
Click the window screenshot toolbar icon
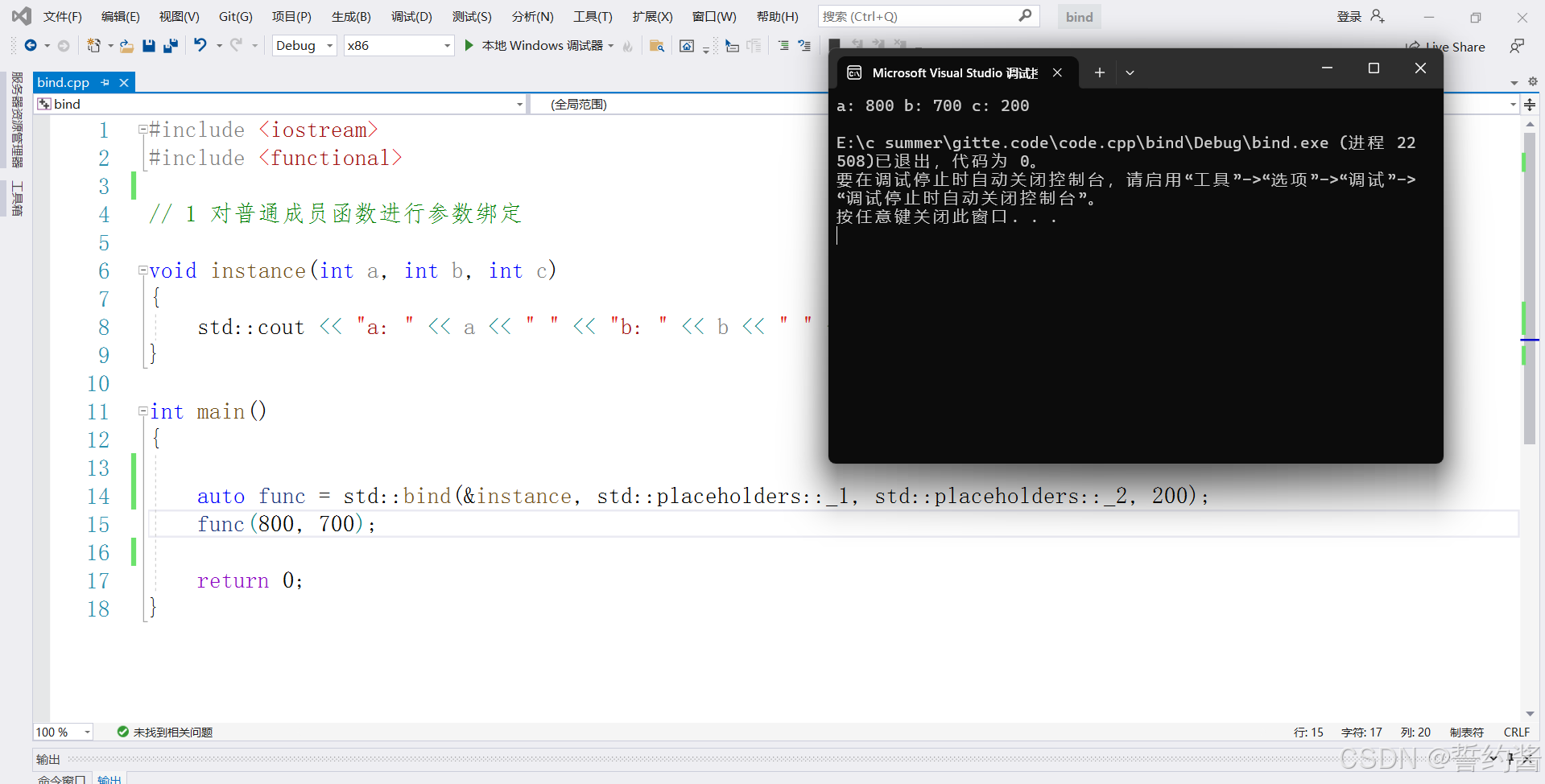click(687, 46)
